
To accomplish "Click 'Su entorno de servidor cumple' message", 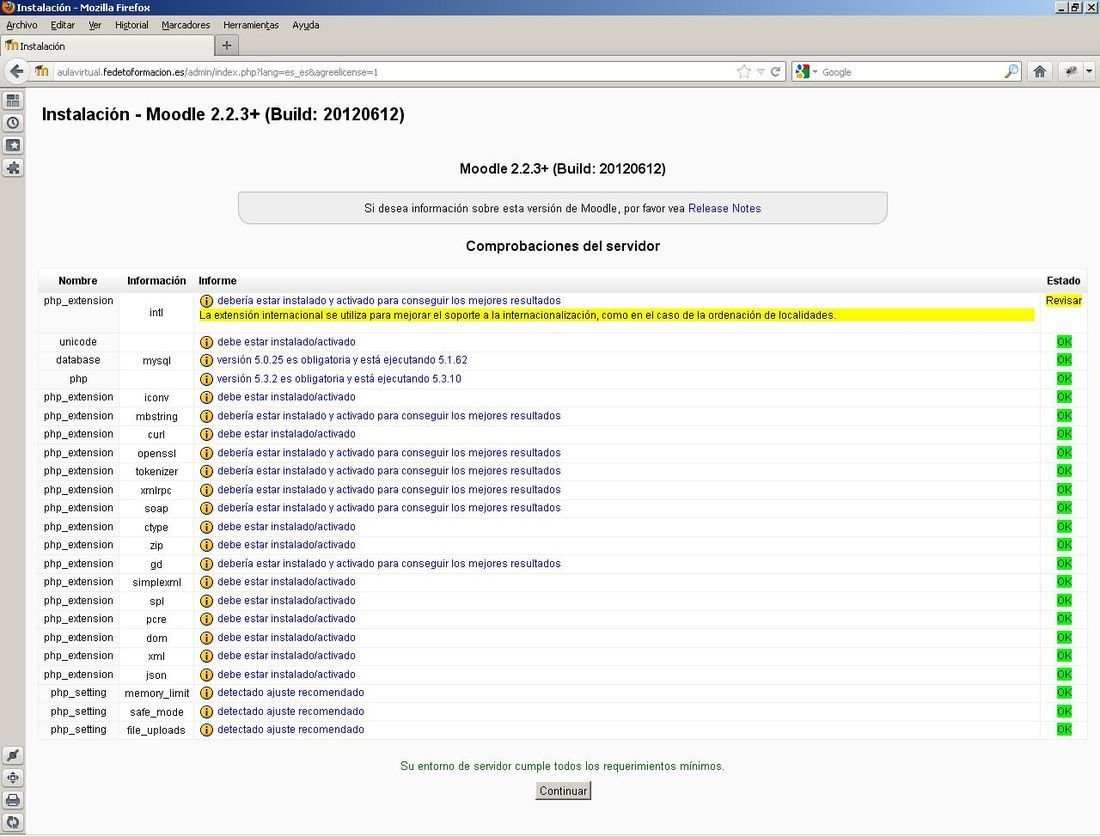I will 563,766.
